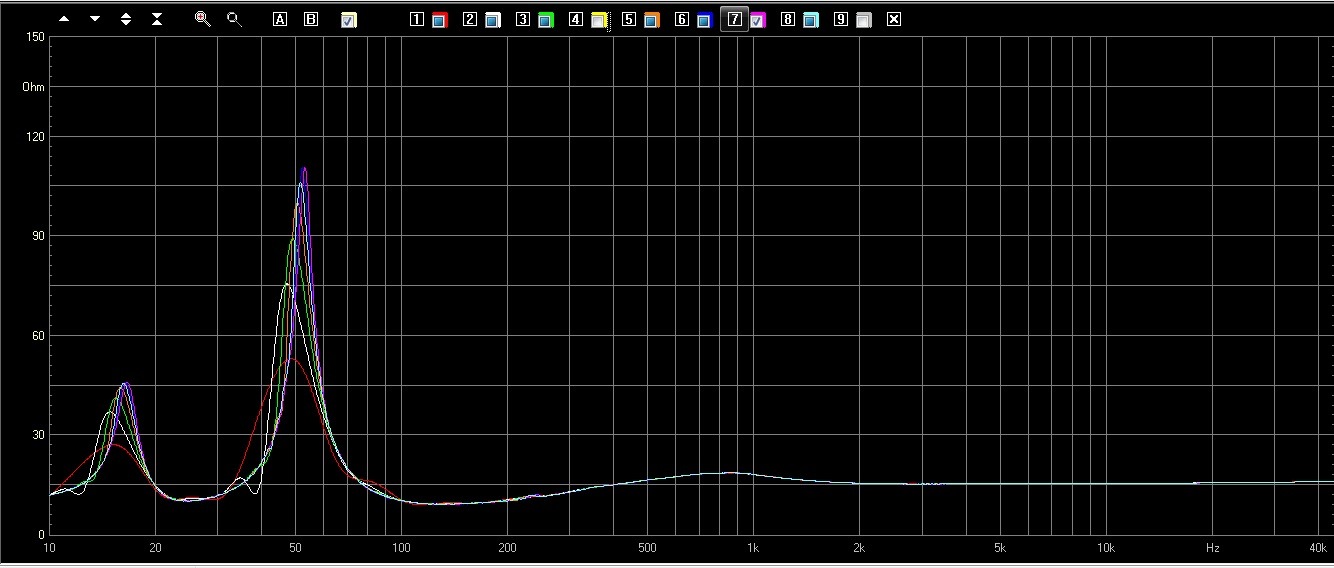1334x568 pixels.
Task: Click the Ohm axis unit label
Action: (33, 87)
